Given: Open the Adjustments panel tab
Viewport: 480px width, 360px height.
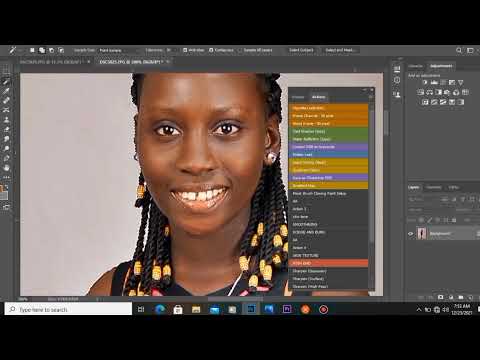Looking at the screenshot, I should point(441,66).
